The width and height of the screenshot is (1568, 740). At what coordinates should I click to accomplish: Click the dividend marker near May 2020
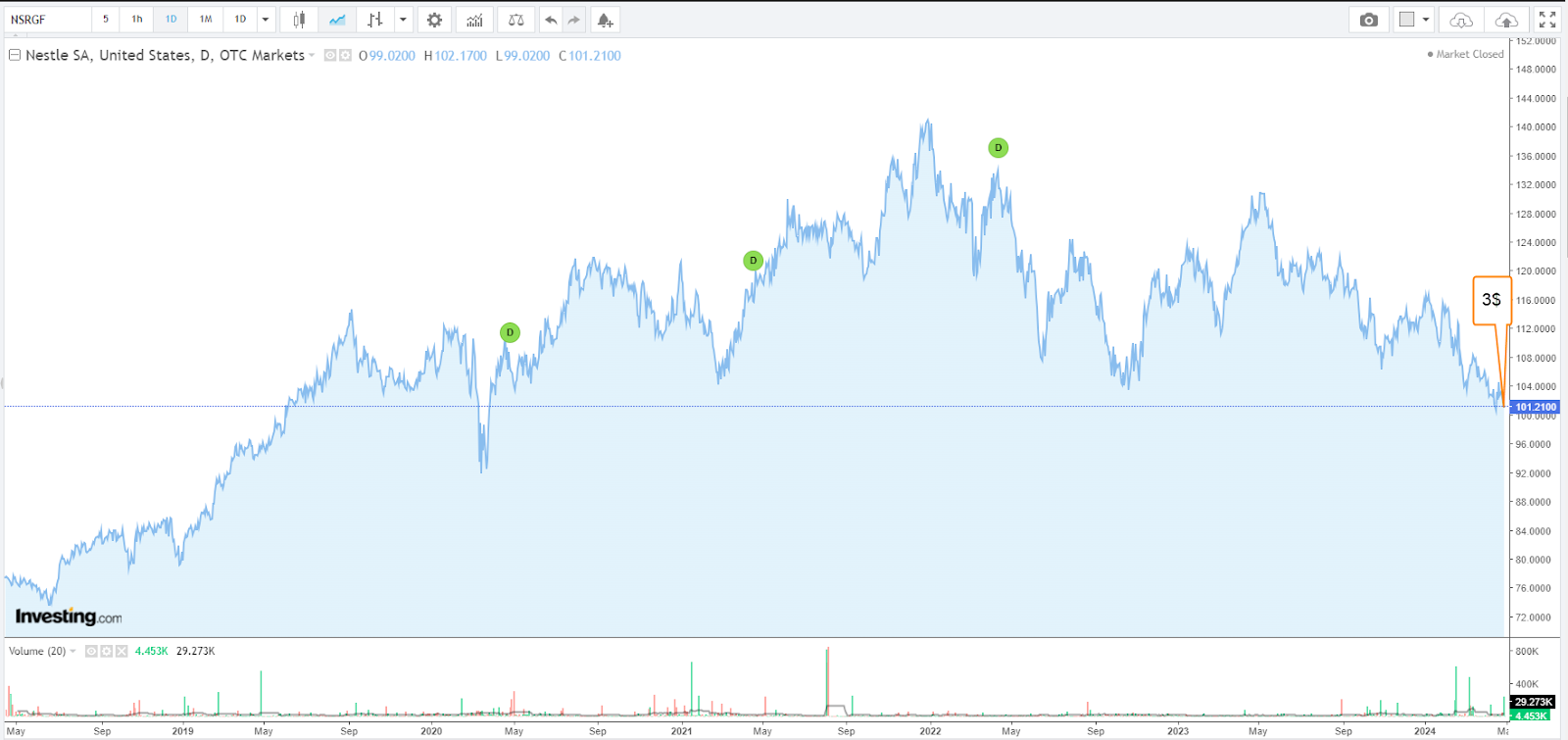[510, 333]
